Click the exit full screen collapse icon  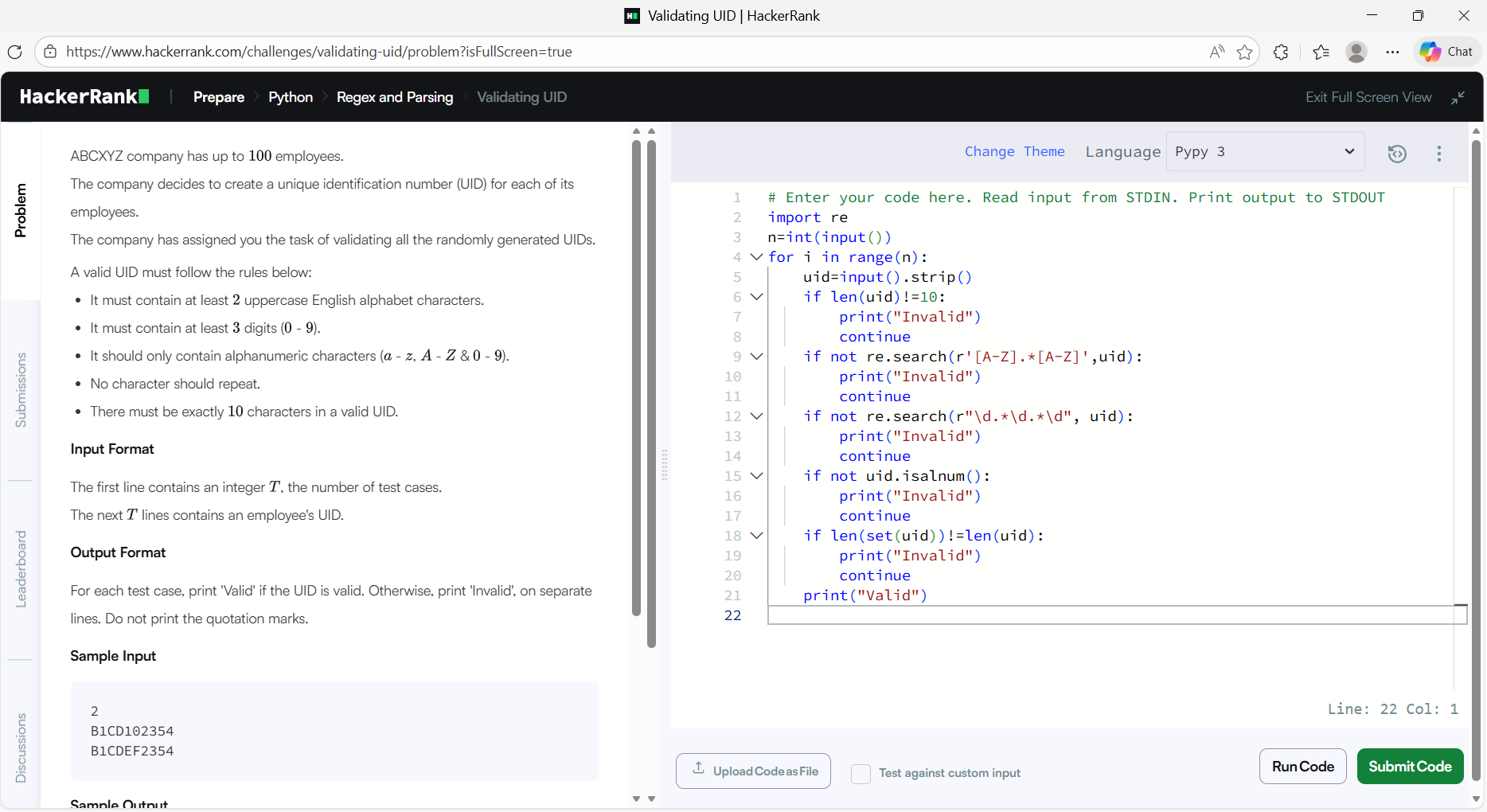(x=1458, y=97)
